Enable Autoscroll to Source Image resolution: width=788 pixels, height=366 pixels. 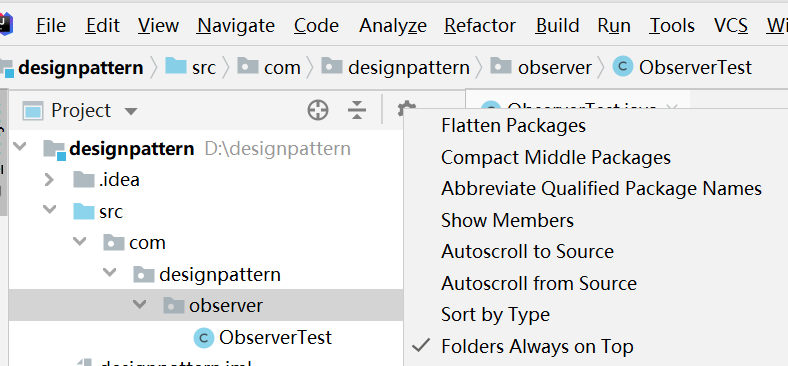click(527, 252)
